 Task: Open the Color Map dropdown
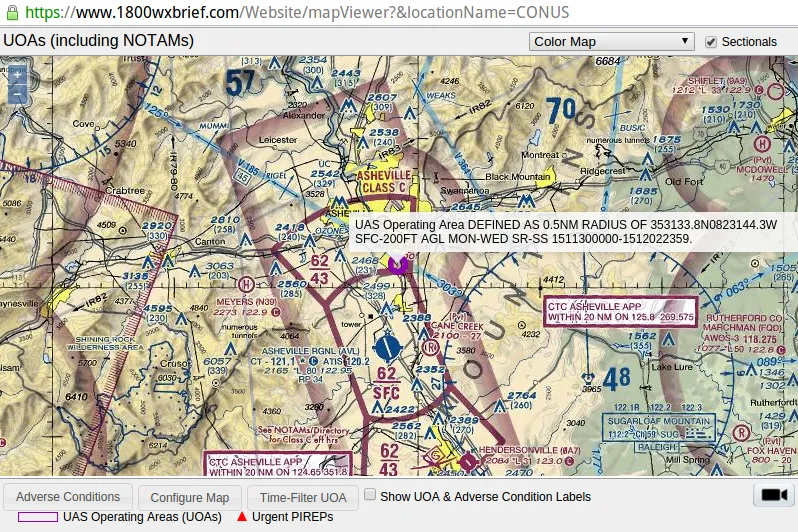[611, 42]
